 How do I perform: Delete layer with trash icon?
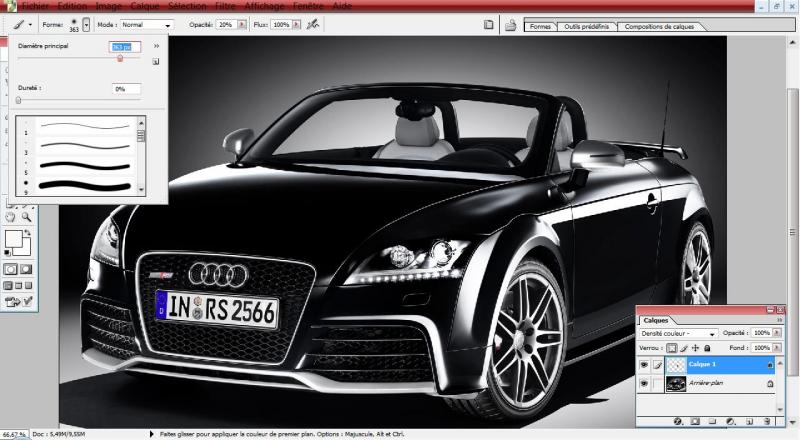coord(767,422)
